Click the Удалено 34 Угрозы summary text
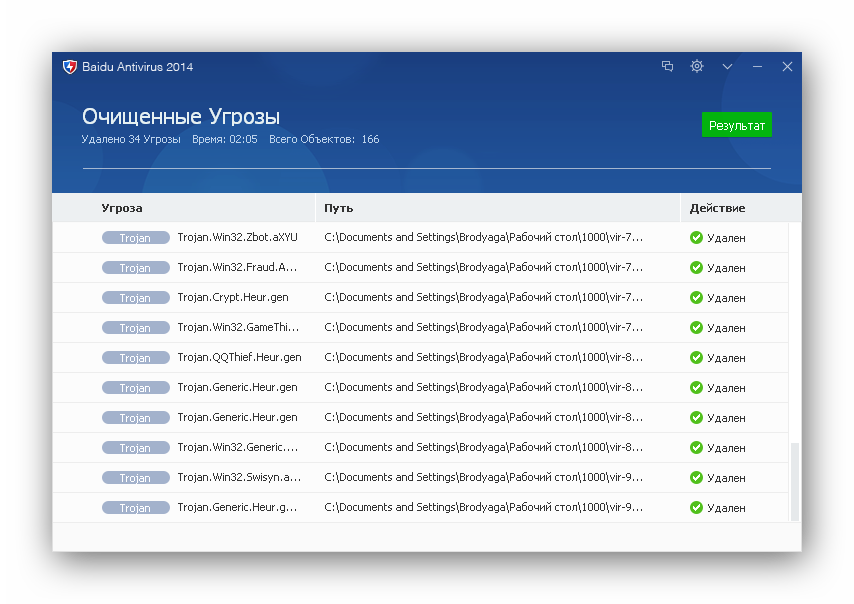 [x=130, y=139]
